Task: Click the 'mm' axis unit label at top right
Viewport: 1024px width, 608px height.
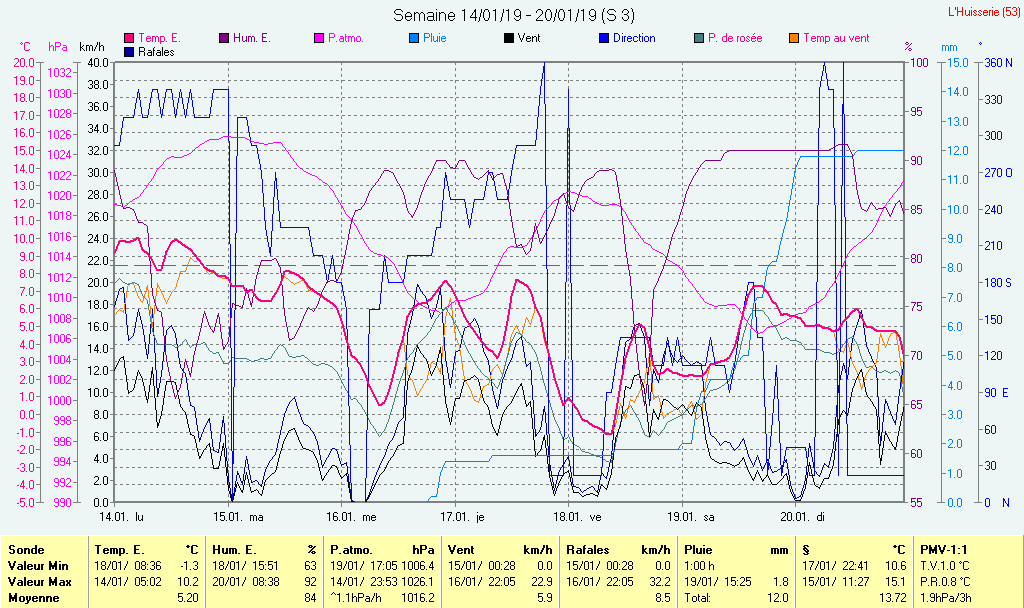Action: point(950,48)
